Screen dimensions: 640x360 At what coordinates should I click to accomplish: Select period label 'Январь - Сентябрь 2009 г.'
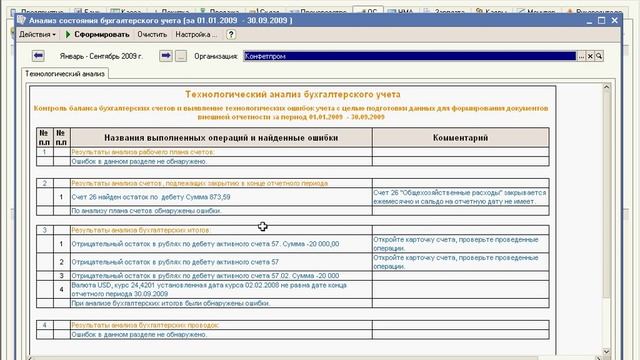pyautogui.click(x=101, y=56)
